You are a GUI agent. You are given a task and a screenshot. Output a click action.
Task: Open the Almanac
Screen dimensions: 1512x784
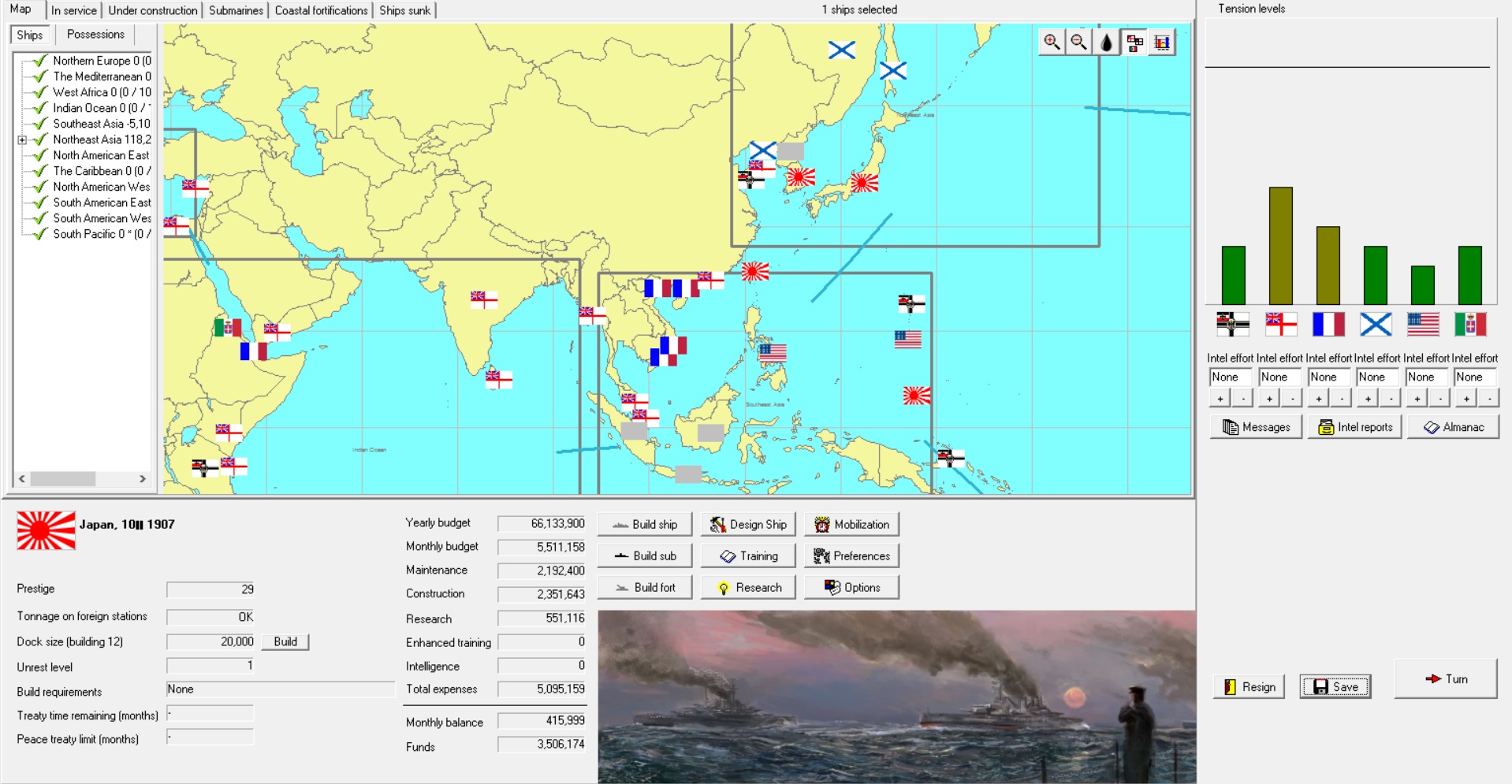click(x=1453, y=427)
